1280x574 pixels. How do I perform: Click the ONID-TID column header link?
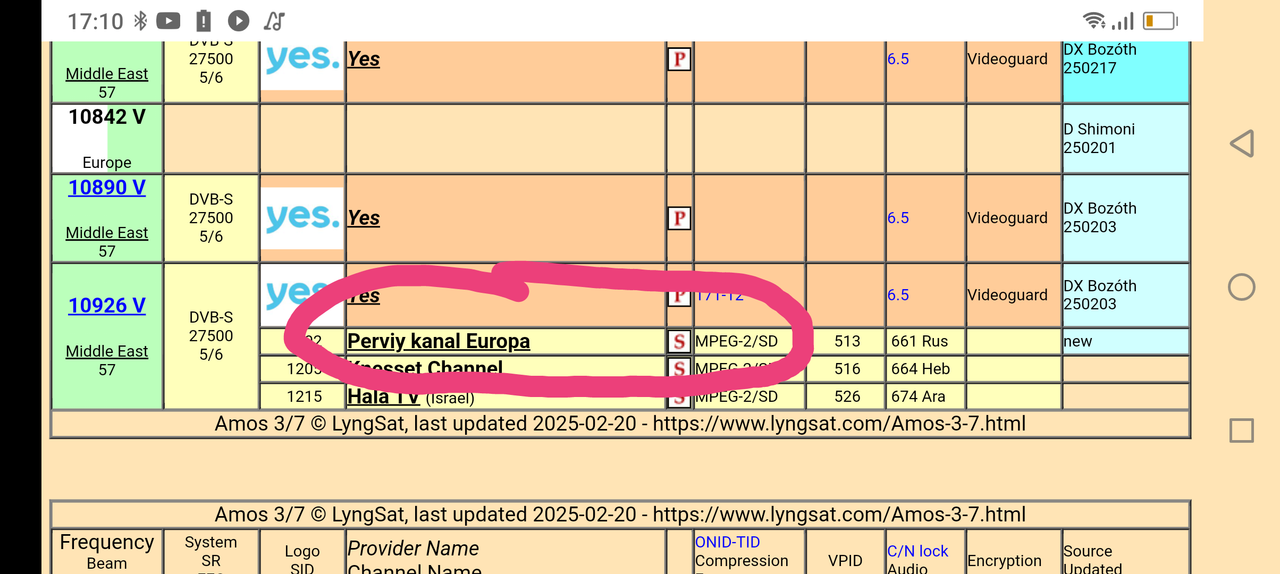pos(728,542)
